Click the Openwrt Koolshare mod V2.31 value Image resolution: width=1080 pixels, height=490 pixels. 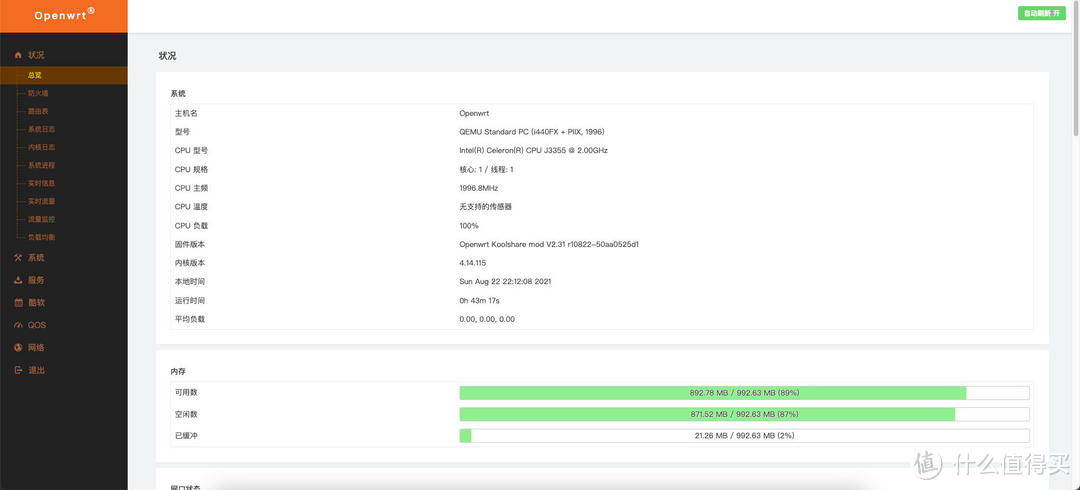point(549,244)
